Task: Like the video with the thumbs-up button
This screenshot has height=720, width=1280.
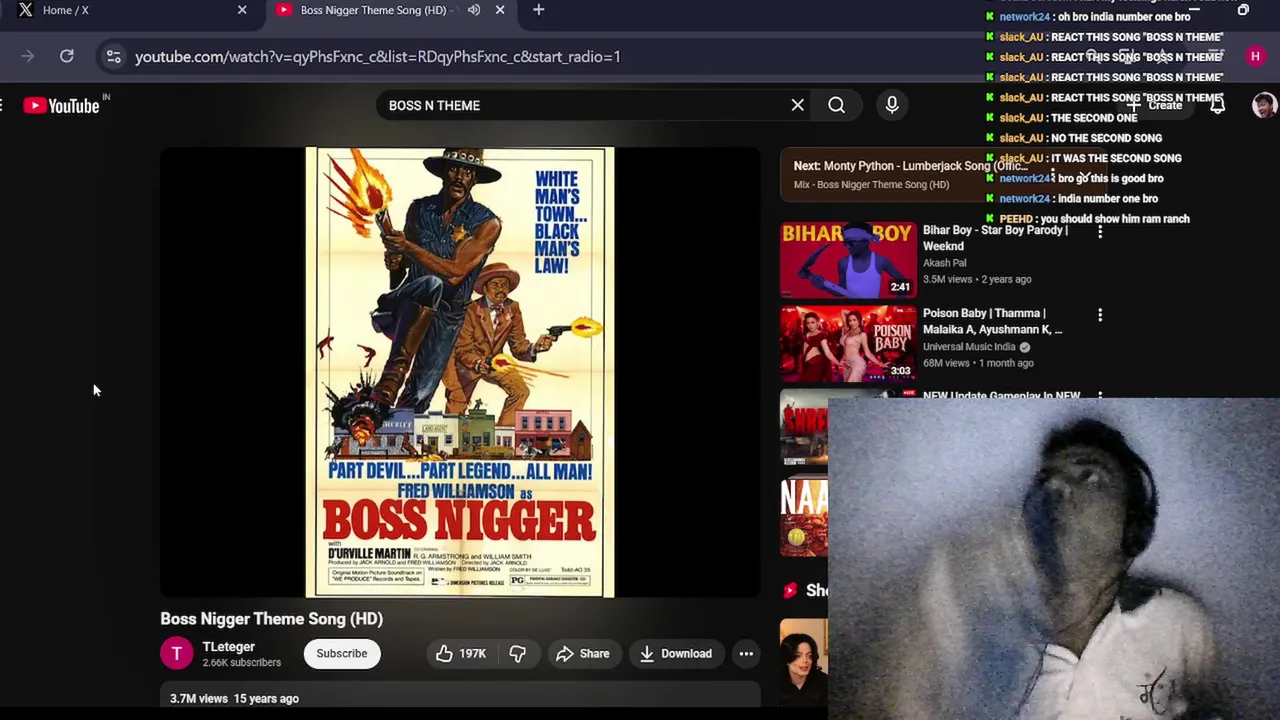Action: click(x=460, y=654)
